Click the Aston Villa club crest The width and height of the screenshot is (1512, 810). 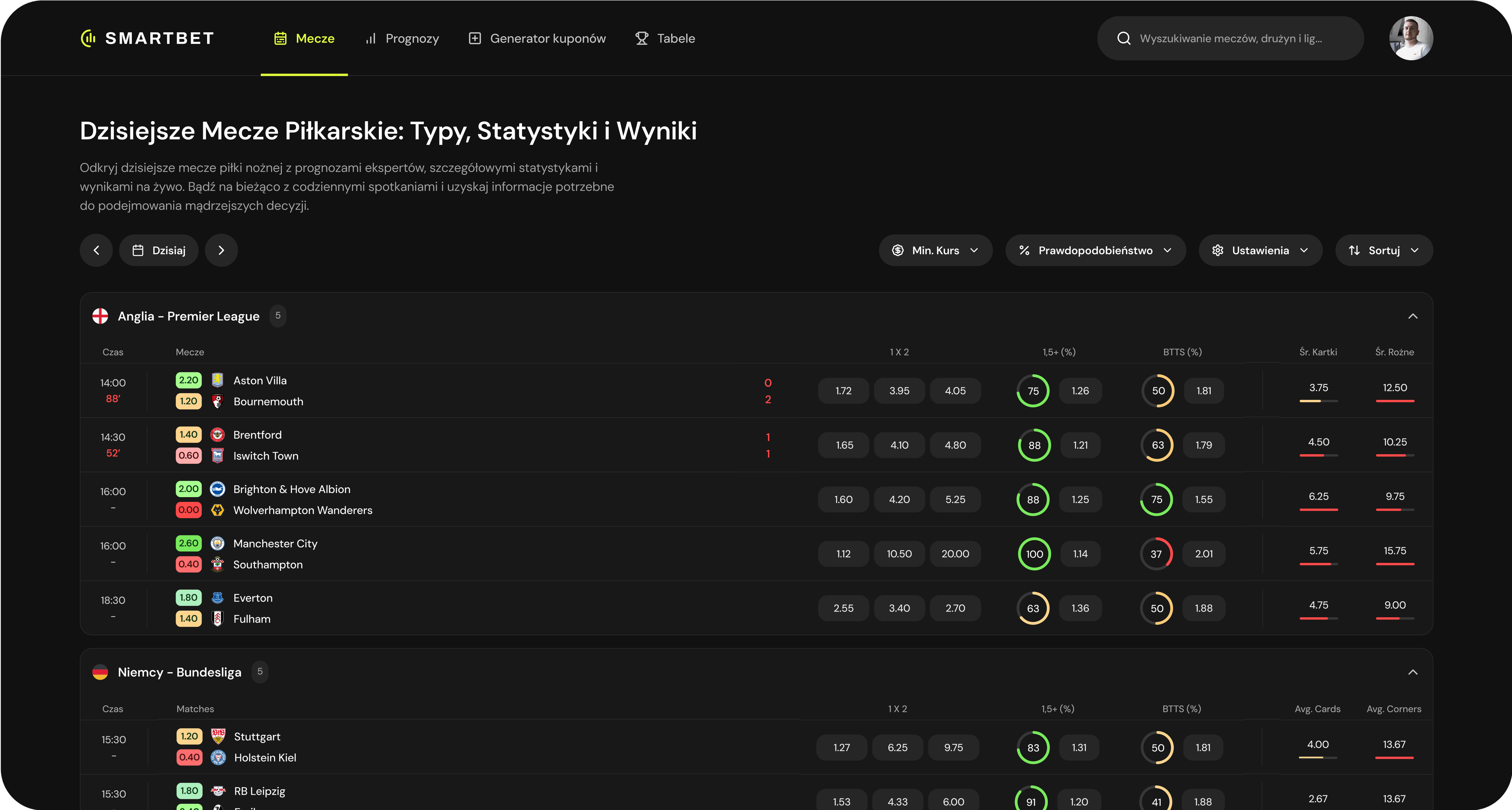tap(217, 380)
